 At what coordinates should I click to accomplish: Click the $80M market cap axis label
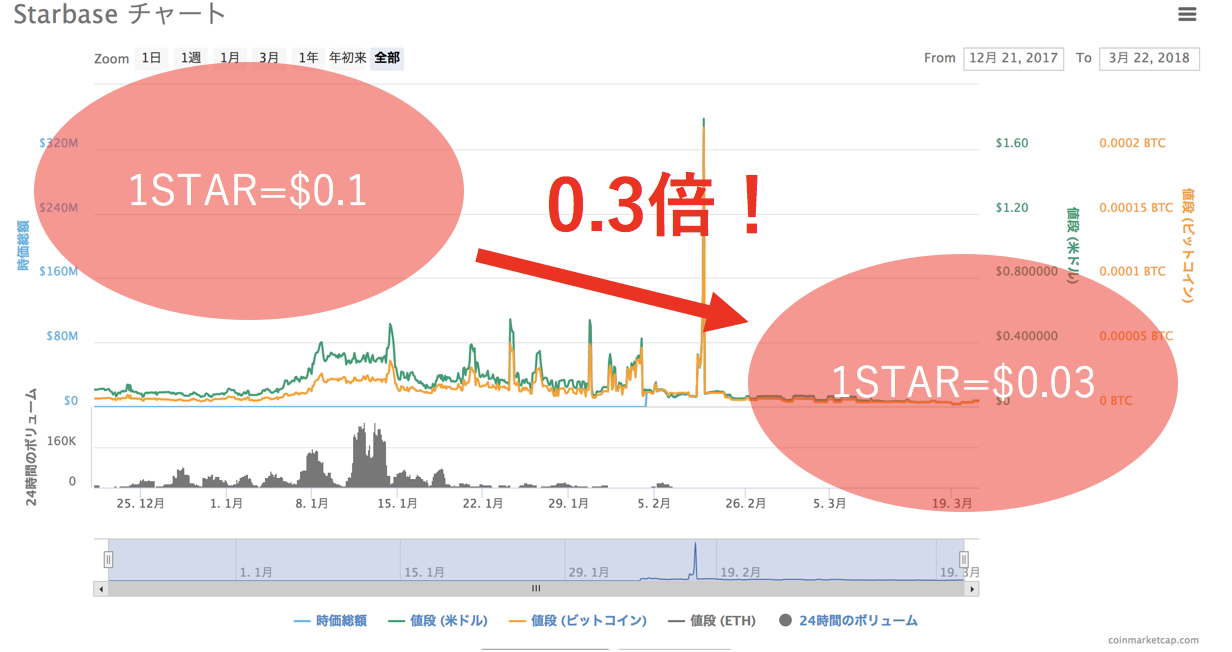(x=62, y=336)
